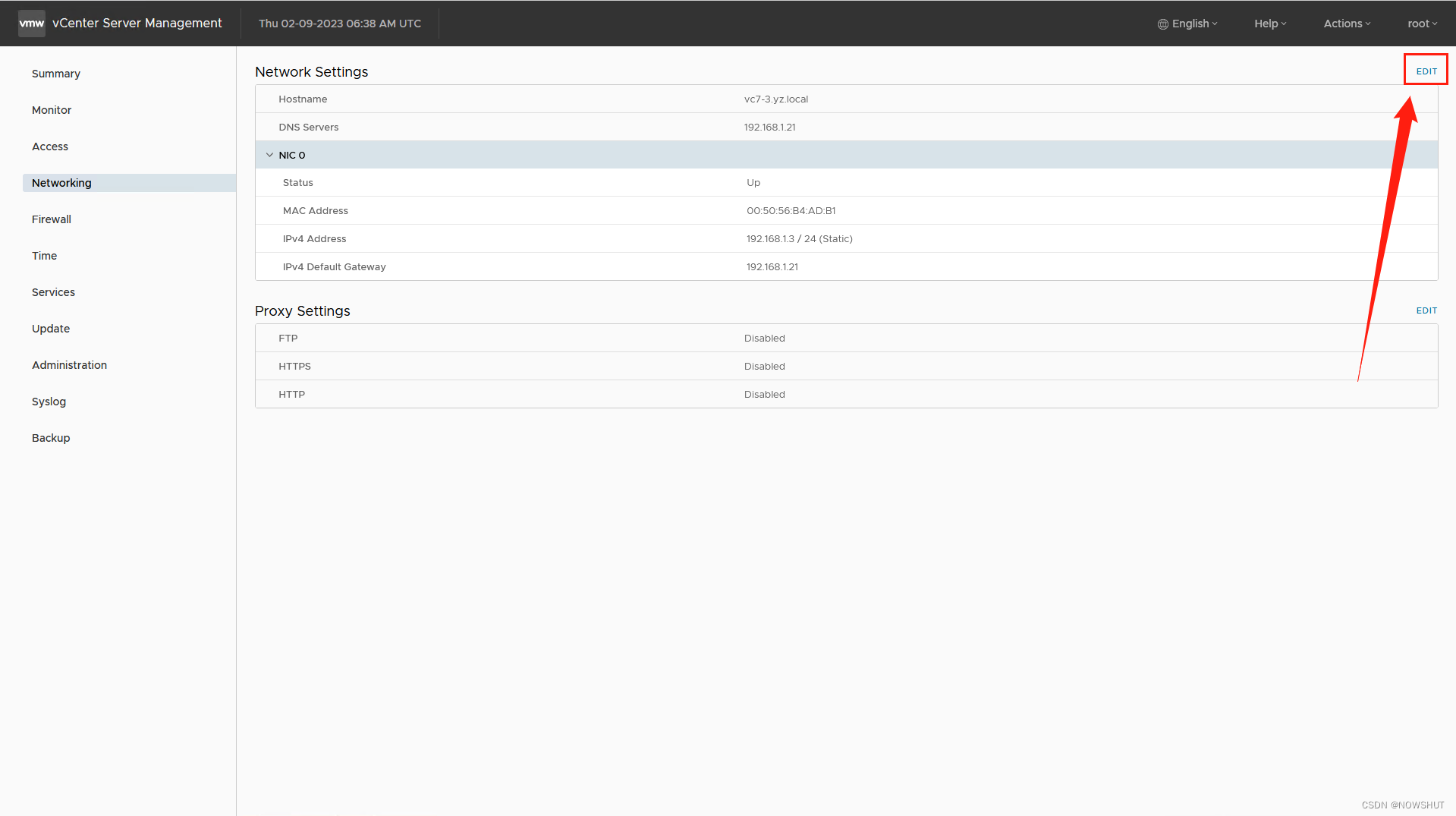1456x816 pixels.
Task: Click the IPv4 Default Gateway label
Action: (335, 267)
